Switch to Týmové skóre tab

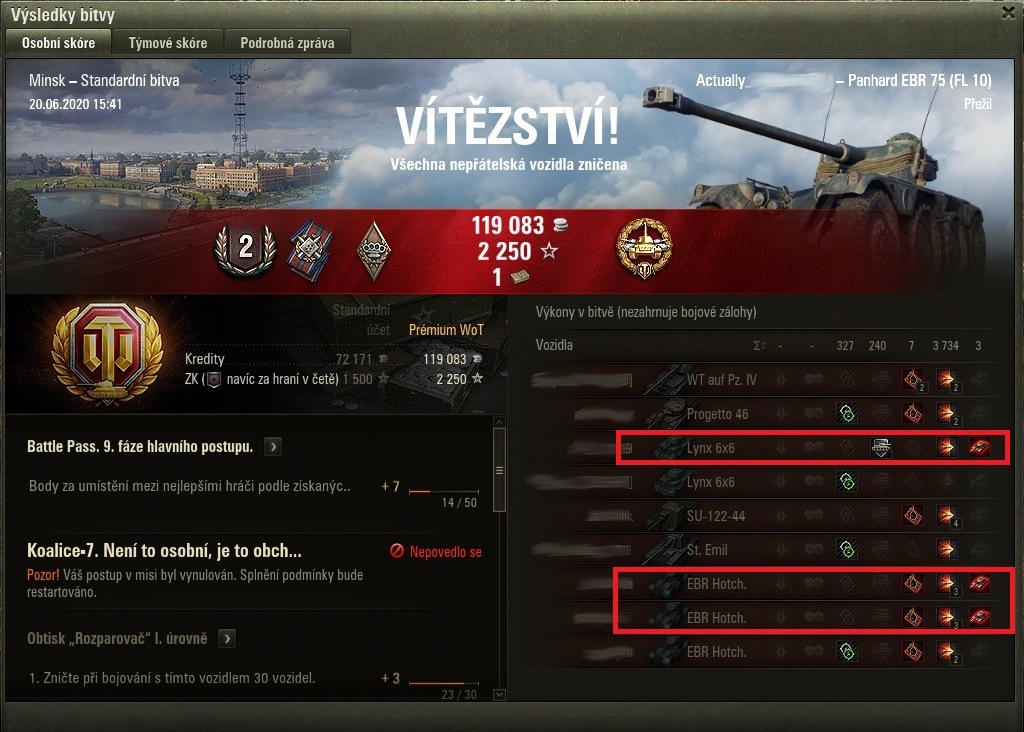[167, 43]
